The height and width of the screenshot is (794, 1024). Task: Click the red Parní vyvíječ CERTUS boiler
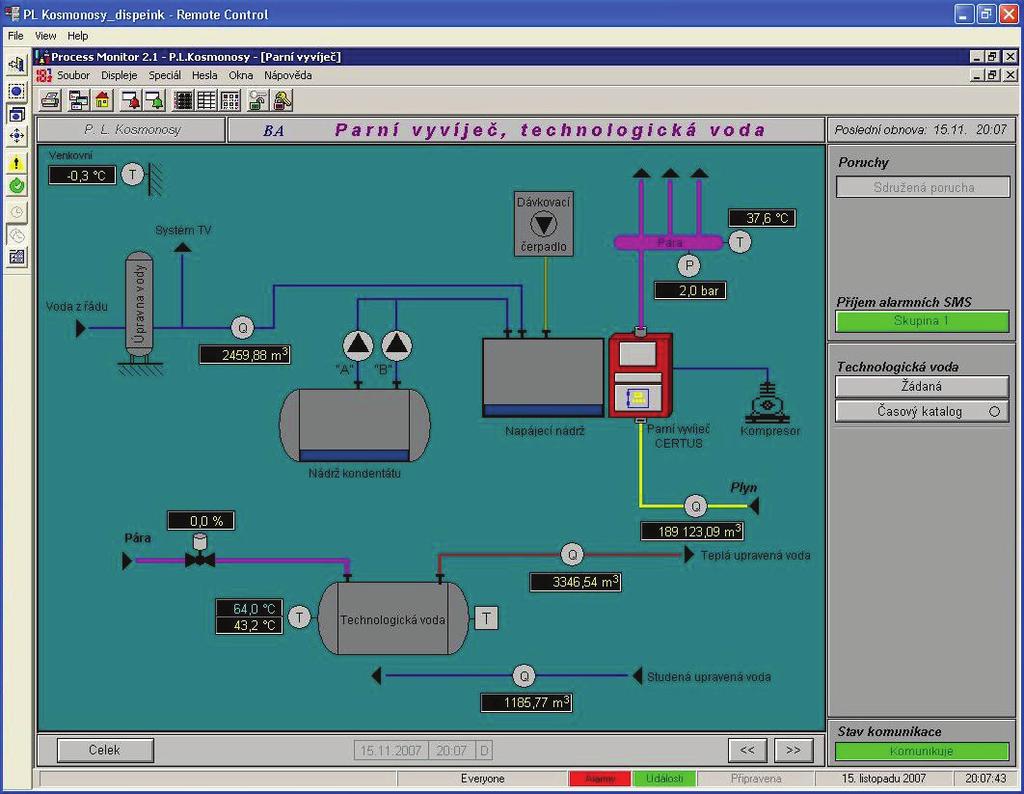point(640,375)
